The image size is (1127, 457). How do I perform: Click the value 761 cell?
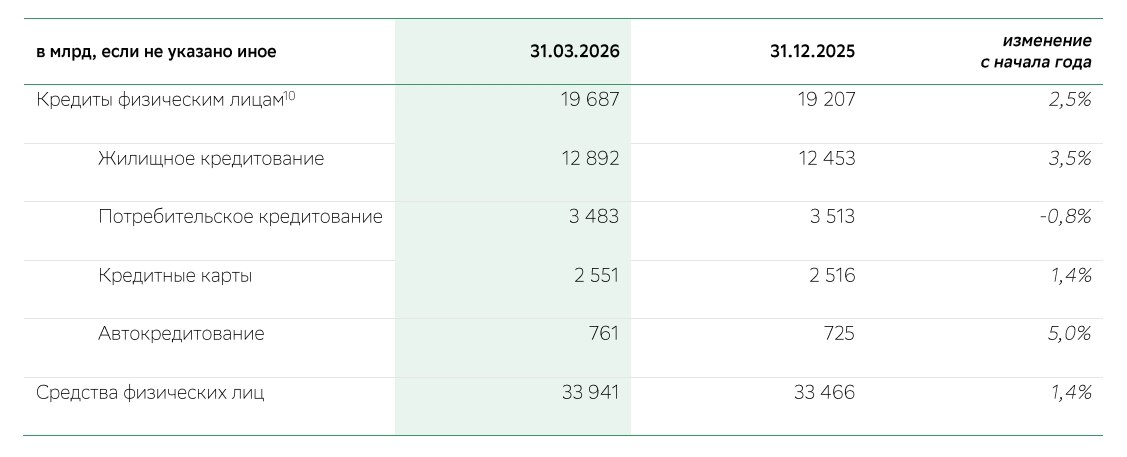(603, 334)
